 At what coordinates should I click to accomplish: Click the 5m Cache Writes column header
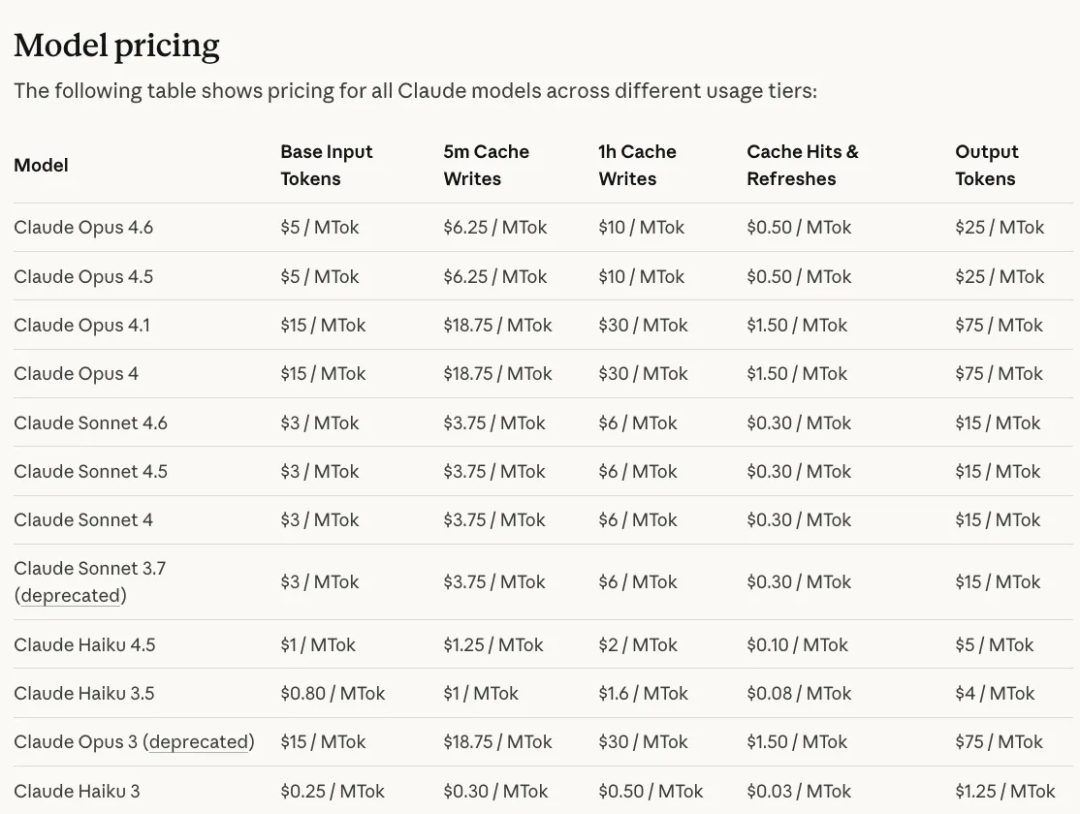486,165
